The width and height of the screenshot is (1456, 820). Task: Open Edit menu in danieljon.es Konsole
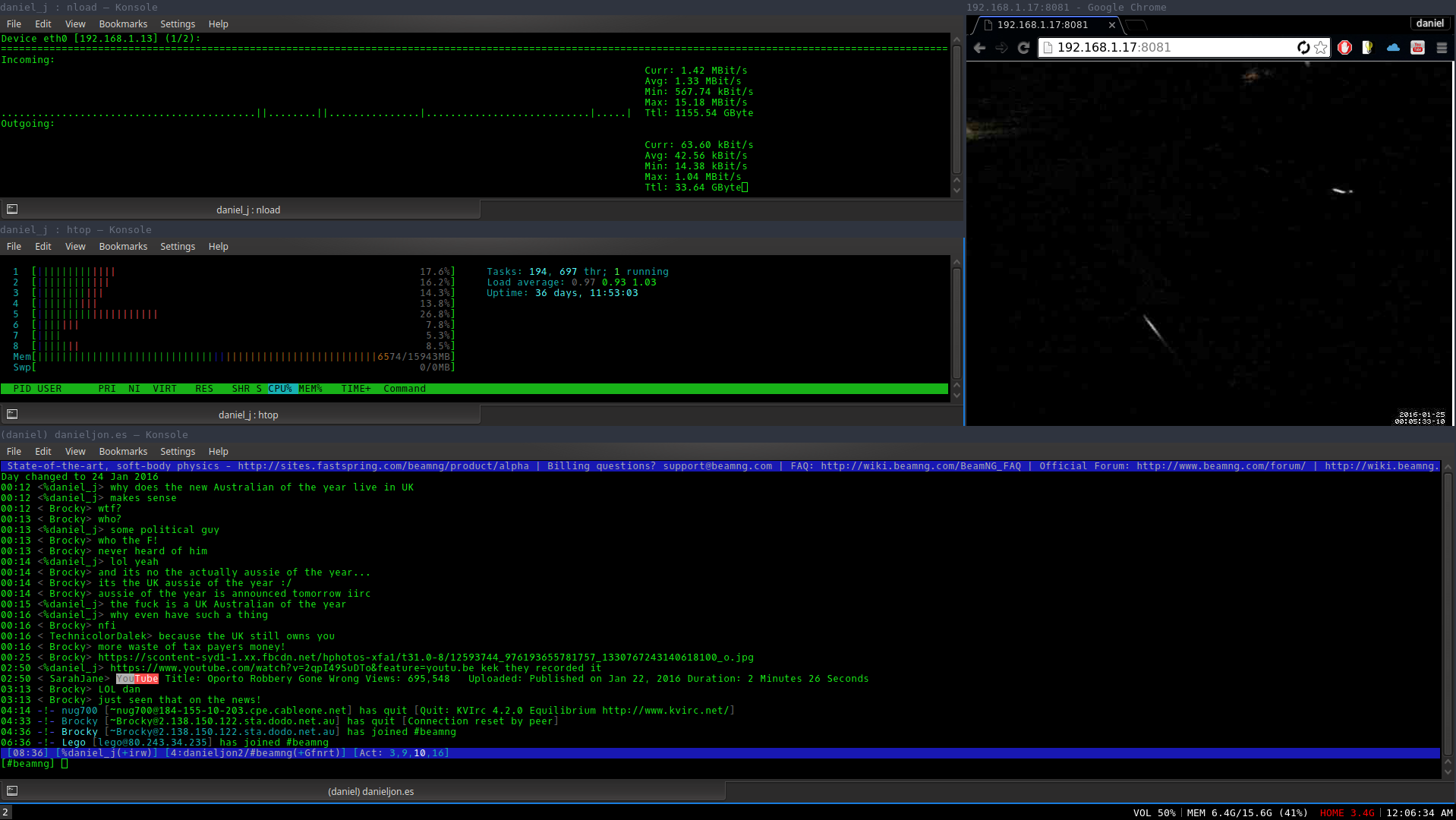pos(43,452)
